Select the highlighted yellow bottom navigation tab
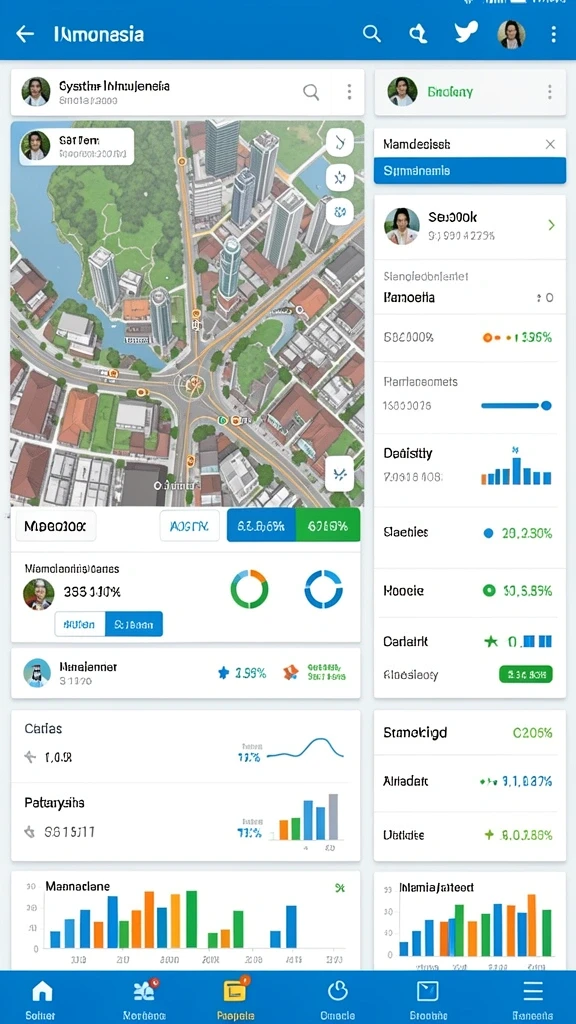576x1024 pixels. coord(234,992)
